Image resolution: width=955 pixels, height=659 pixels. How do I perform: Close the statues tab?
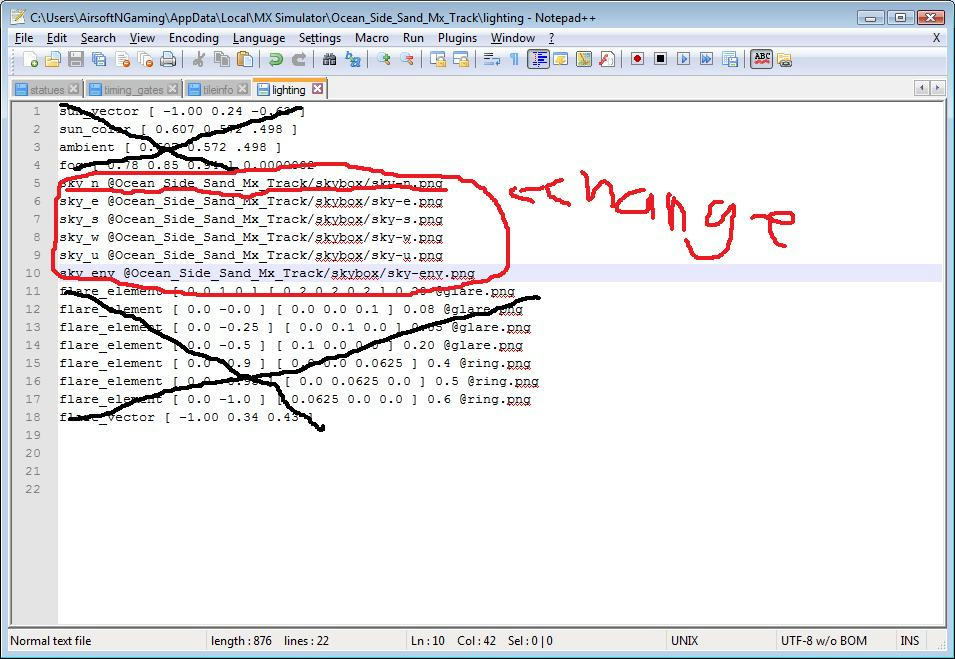(74, 89)
